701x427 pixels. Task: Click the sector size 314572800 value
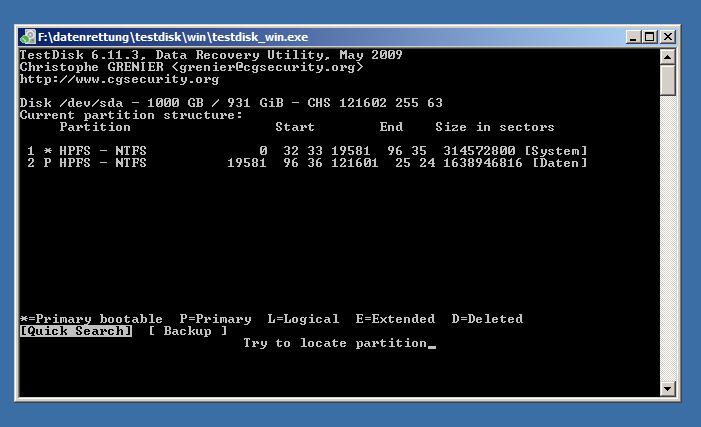(479, 151)
